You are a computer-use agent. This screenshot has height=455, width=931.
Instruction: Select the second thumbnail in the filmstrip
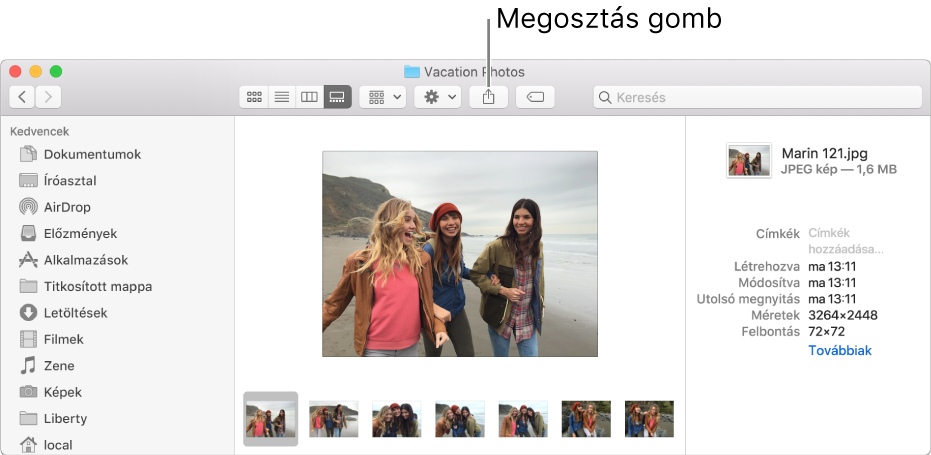(x=334, y=418)
